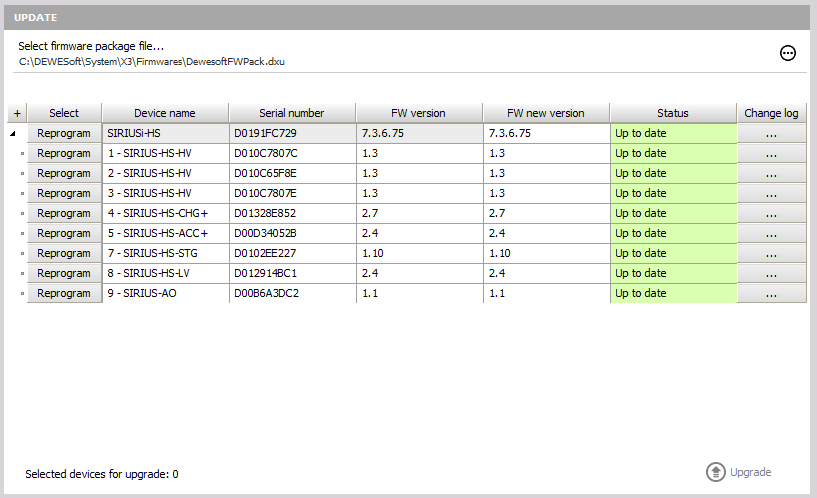Click FW new version 7.3.6.75 cell

pyautogui.click(x=547, y=133)
